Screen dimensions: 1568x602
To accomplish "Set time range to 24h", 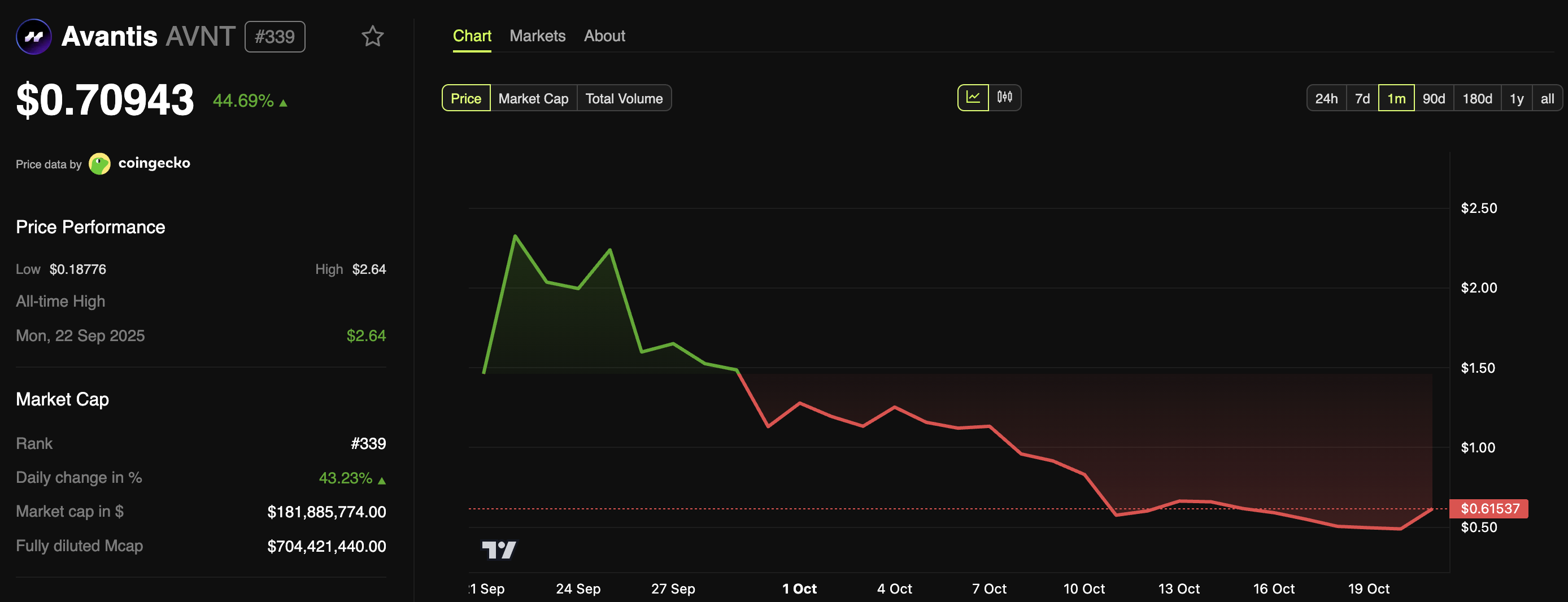I will (x=1326, y=99).
